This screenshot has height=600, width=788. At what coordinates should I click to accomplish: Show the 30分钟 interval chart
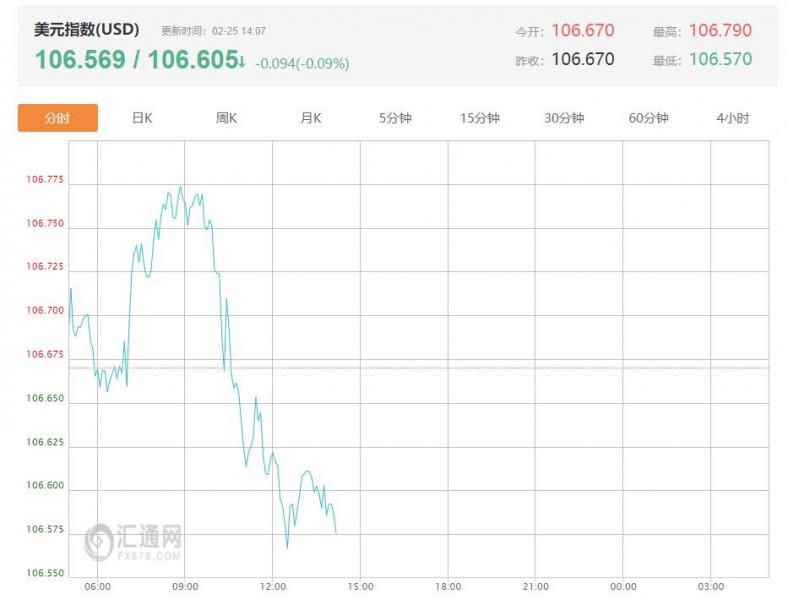564,118
